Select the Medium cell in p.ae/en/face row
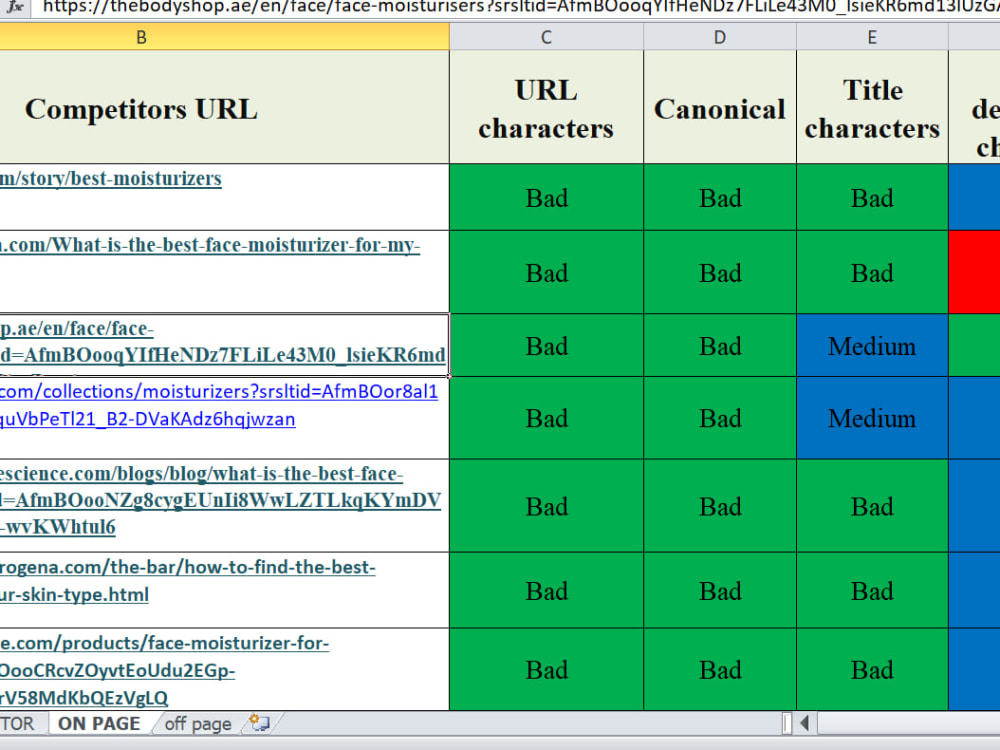 point(872,345)
